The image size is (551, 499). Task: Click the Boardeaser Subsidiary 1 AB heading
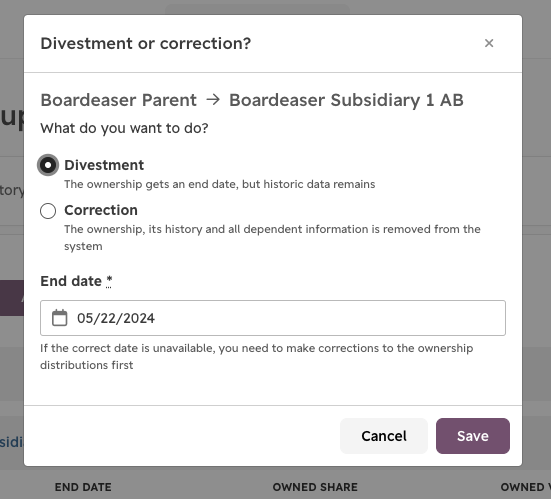point(346,100)
